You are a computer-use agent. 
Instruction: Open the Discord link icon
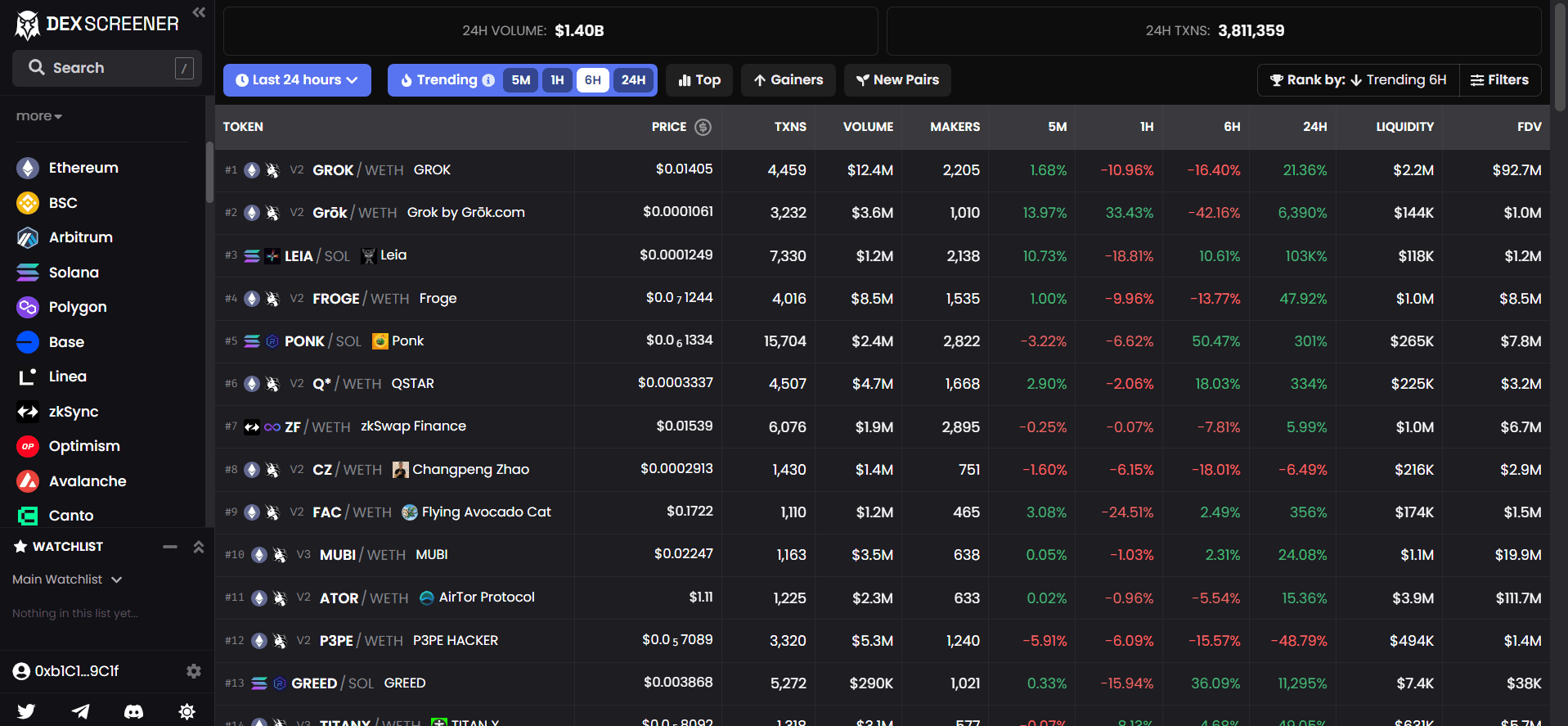133,711
